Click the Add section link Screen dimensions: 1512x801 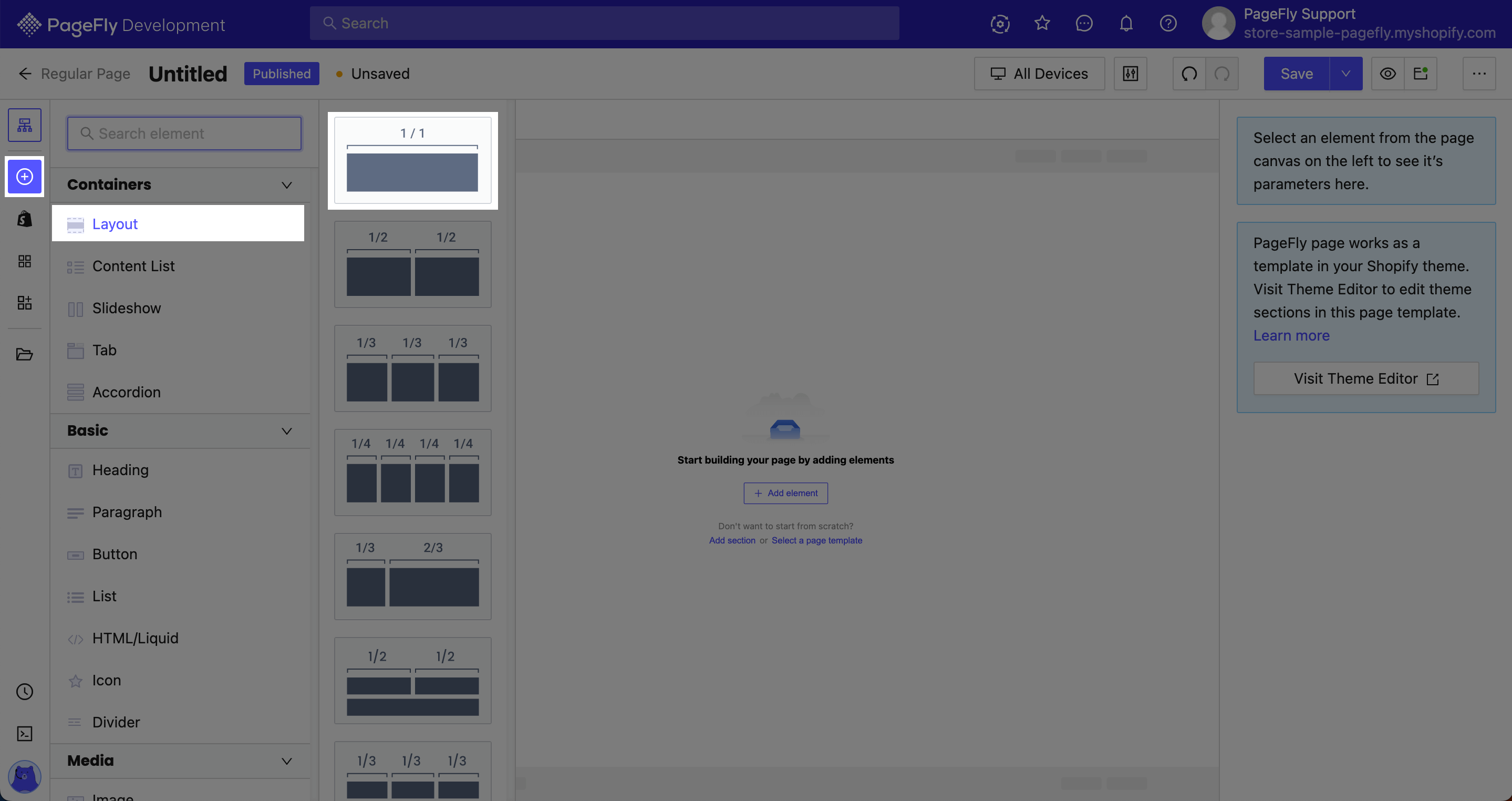coord(732,540)
